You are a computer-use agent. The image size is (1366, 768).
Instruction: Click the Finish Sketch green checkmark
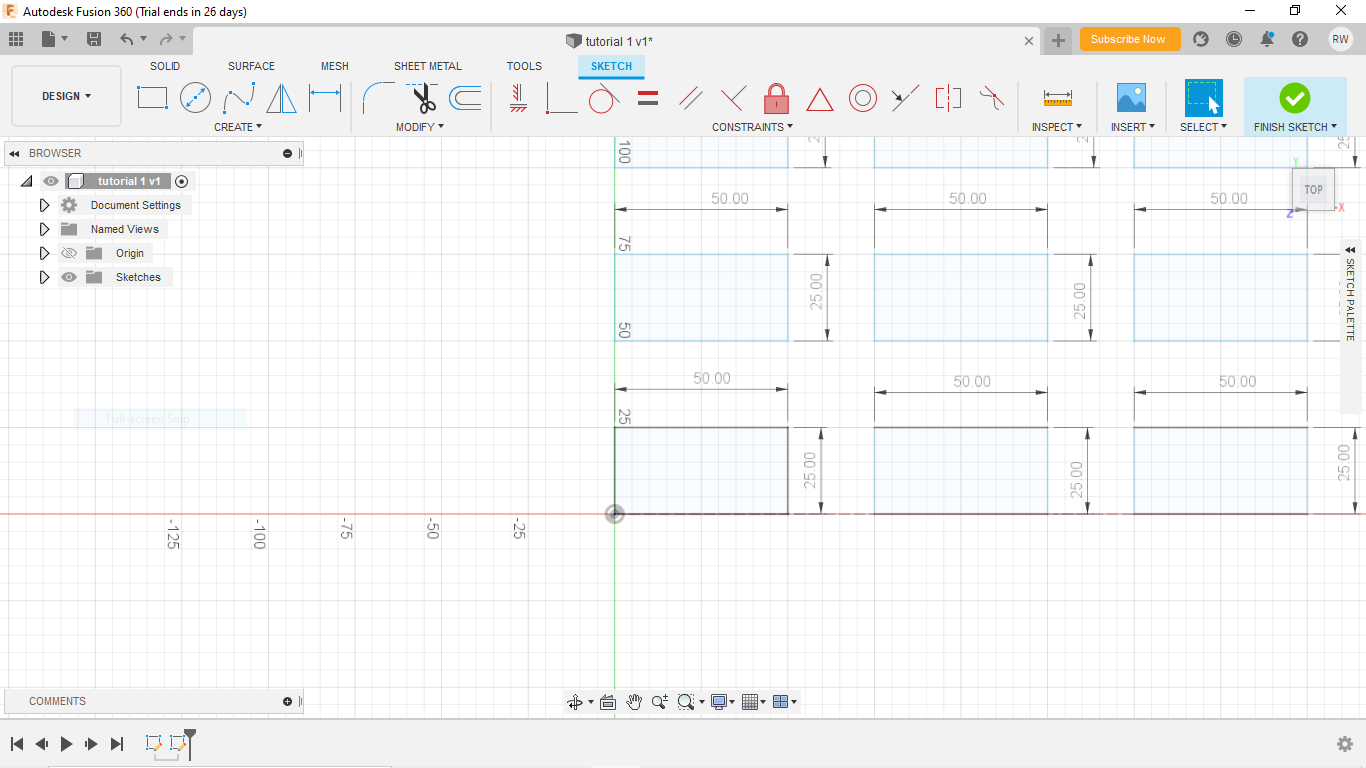point(1294,98)
